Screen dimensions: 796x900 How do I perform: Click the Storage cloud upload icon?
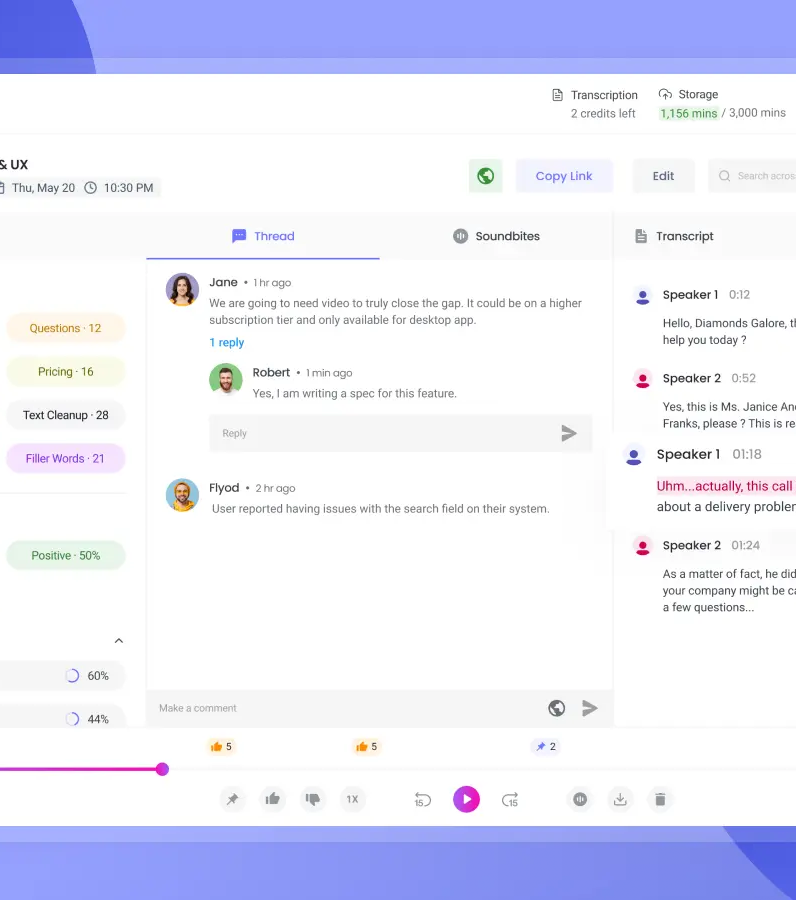(x=665, y=94)
